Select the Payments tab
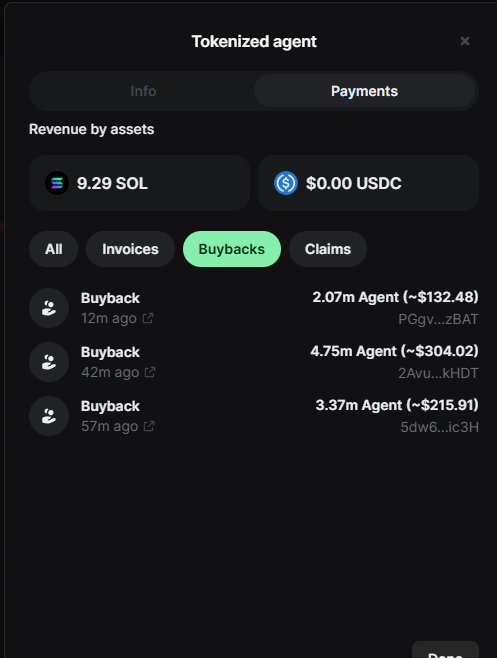 [364, 91]
